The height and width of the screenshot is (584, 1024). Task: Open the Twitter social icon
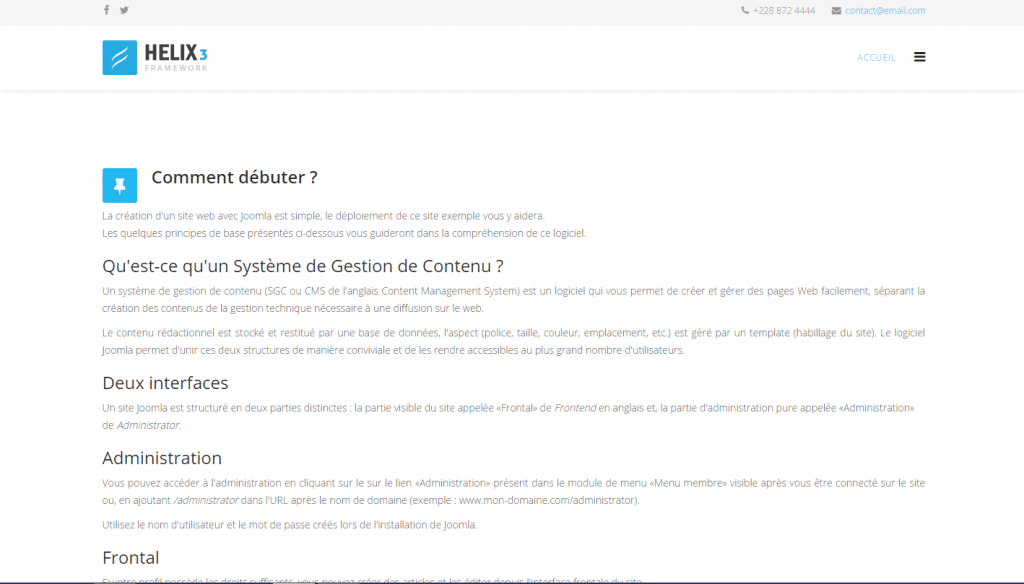(124, 10)
